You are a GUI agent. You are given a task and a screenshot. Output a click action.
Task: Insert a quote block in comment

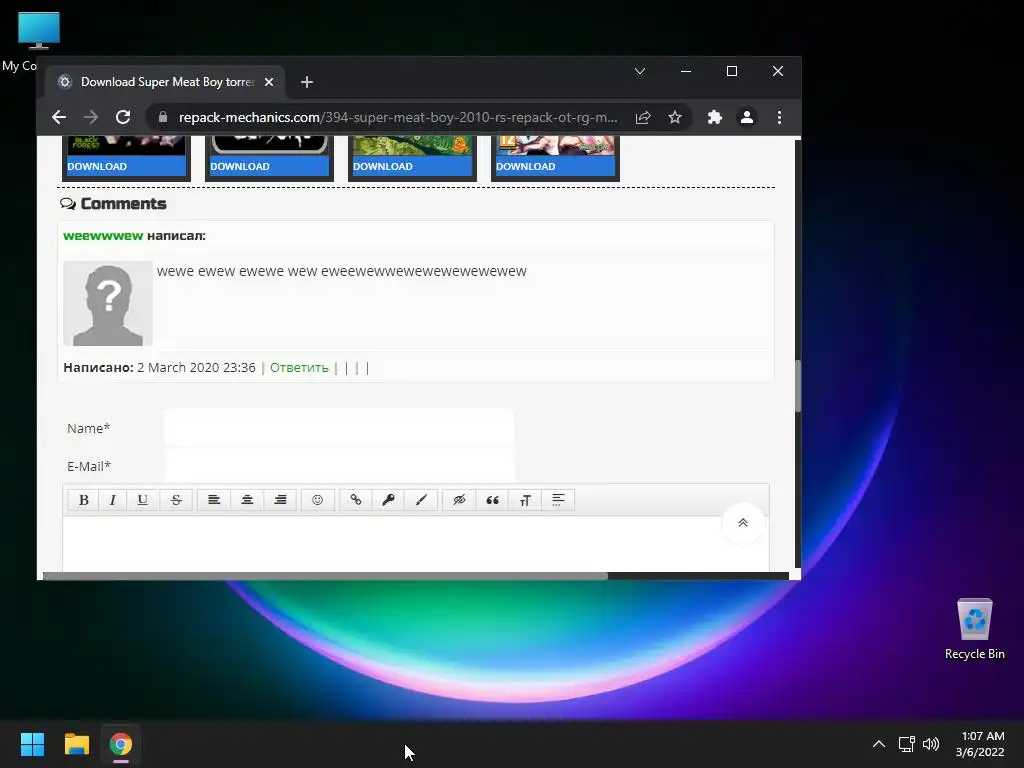pyautogui.click(x=492, y=500)
